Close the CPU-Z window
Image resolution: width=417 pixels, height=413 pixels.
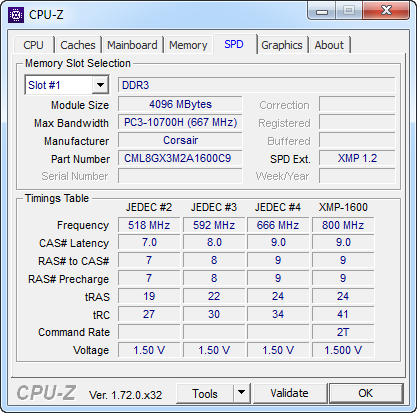pyautogui.click(x=386, y=11)
